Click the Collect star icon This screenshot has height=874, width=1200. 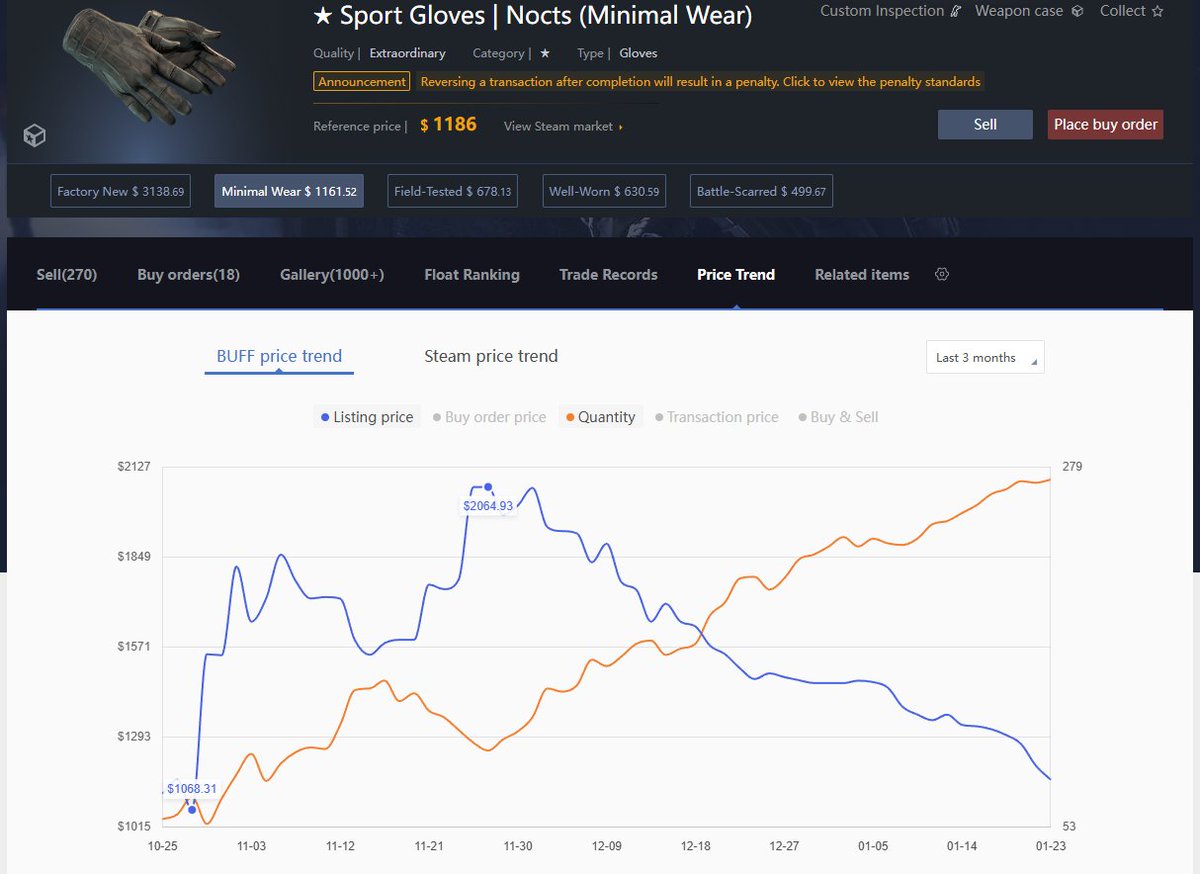(1157, 11)
